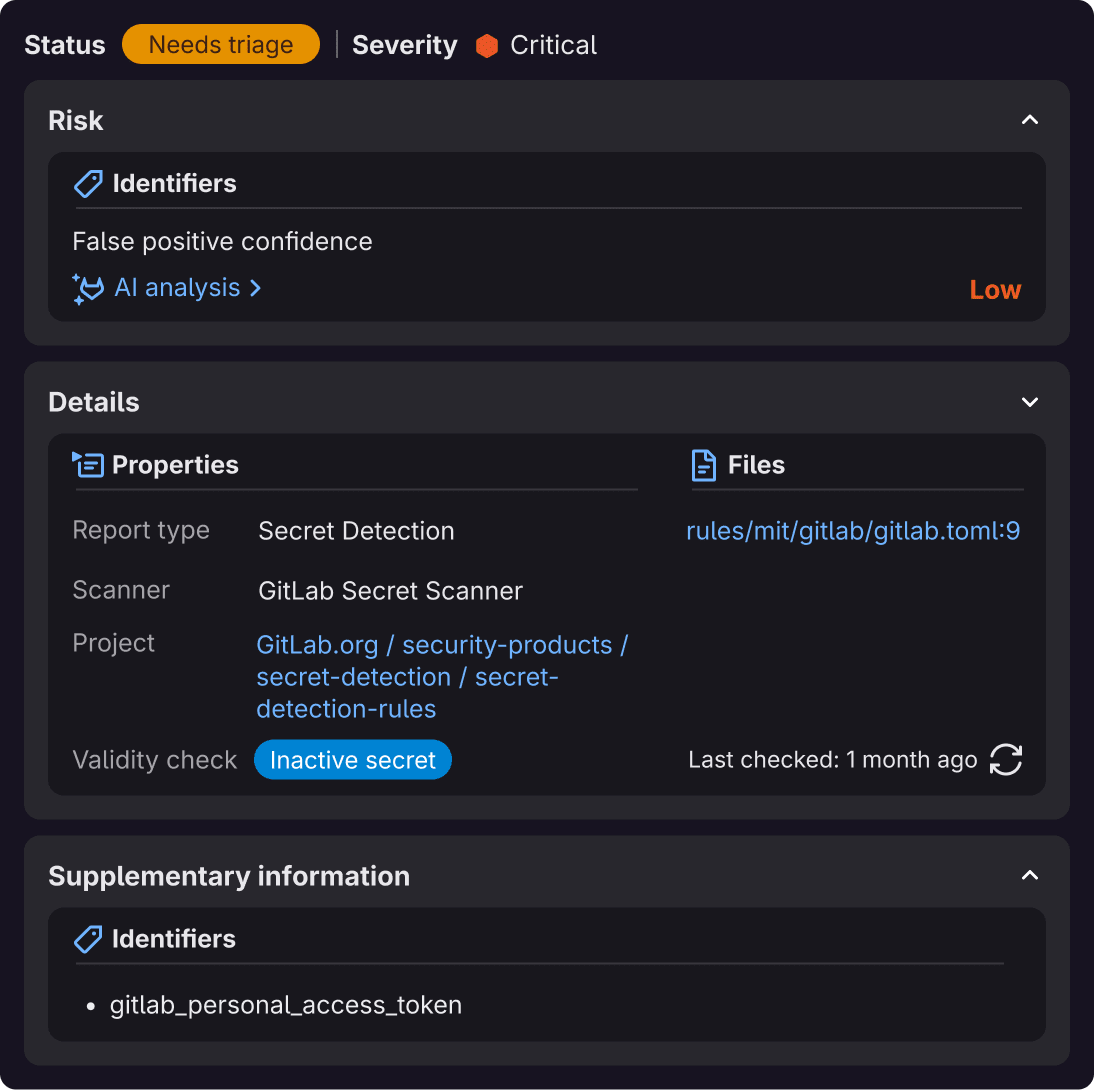The width and height of the screenshot is (1094, 1090).
Task: Click the Secret Detection report type value
Action: (x=356, y=531)
